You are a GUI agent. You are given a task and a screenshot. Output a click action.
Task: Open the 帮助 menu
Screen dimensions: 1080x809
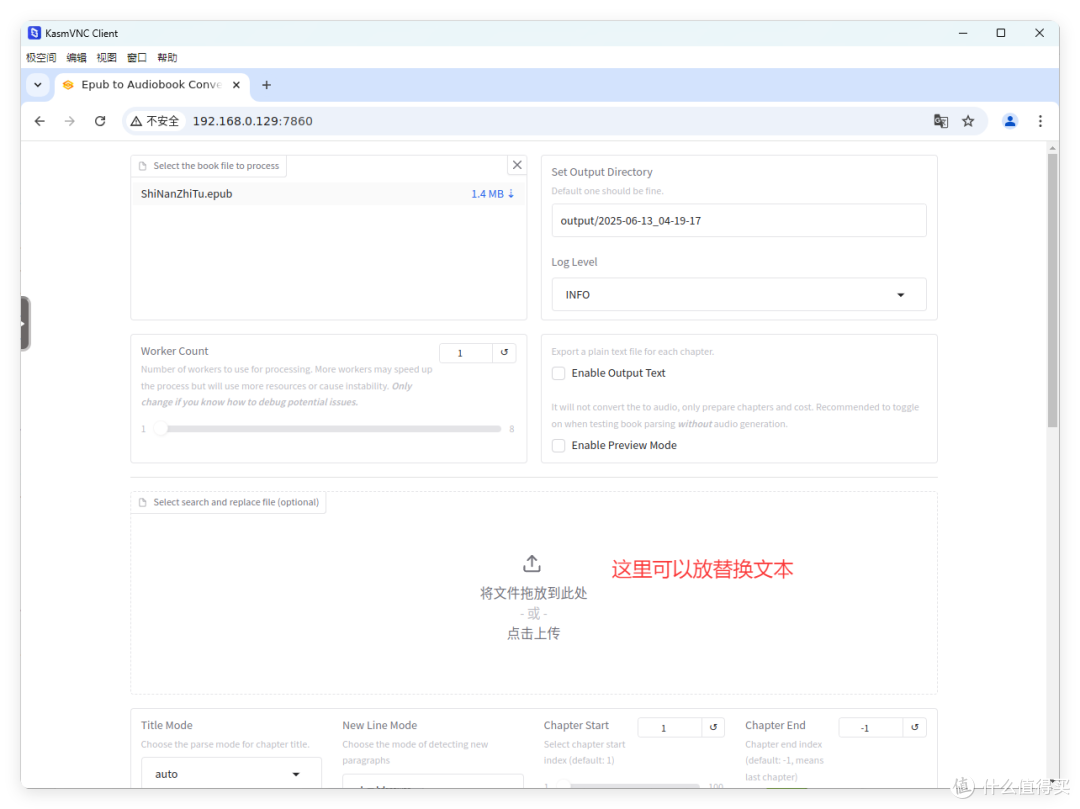click(x=167, y=58)
